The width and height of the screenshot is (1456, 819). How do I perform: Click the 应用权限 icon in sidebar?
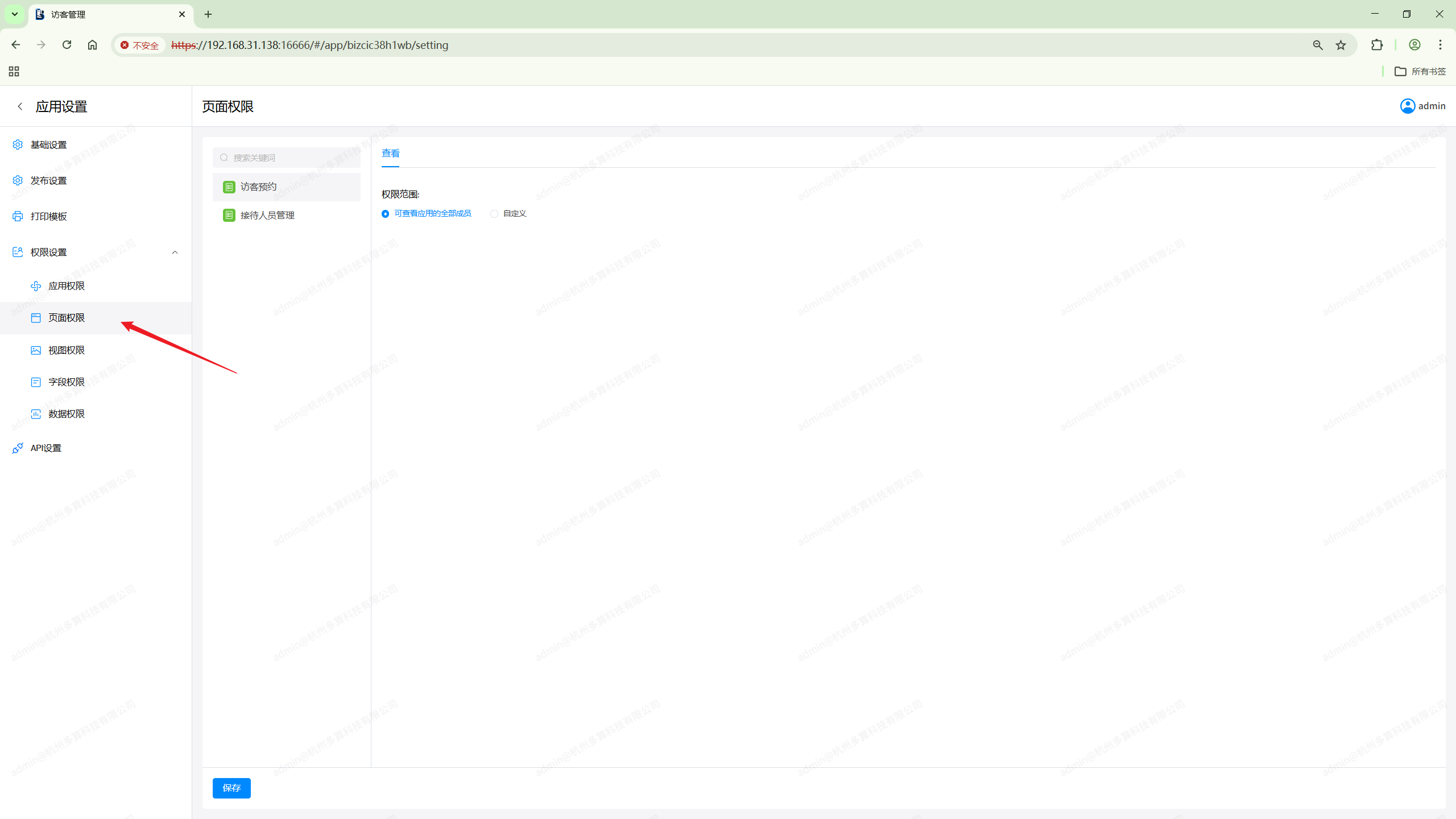pos(36,286)
